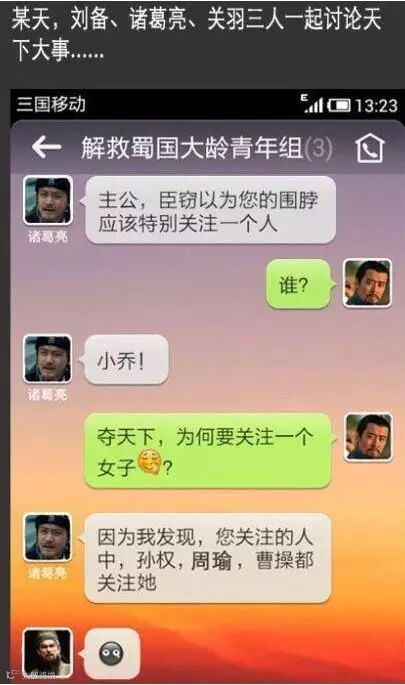Tap the message starting with 因为我发现

[x=208, y=559]
